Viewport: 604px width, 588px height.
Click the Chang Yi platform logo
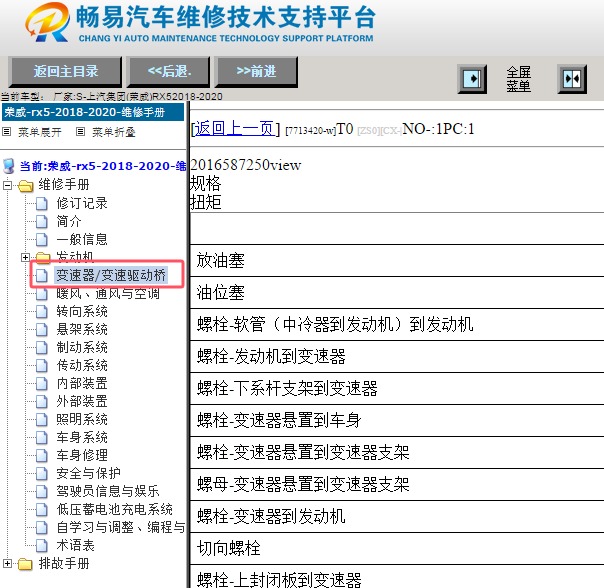pos(47,22)
